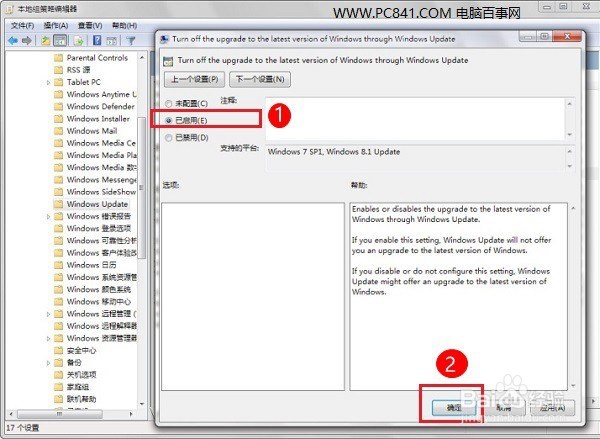600x439 pixels.
Task: Click the tree pane horizontal scrollbar thumb
Action: (60, 414)
